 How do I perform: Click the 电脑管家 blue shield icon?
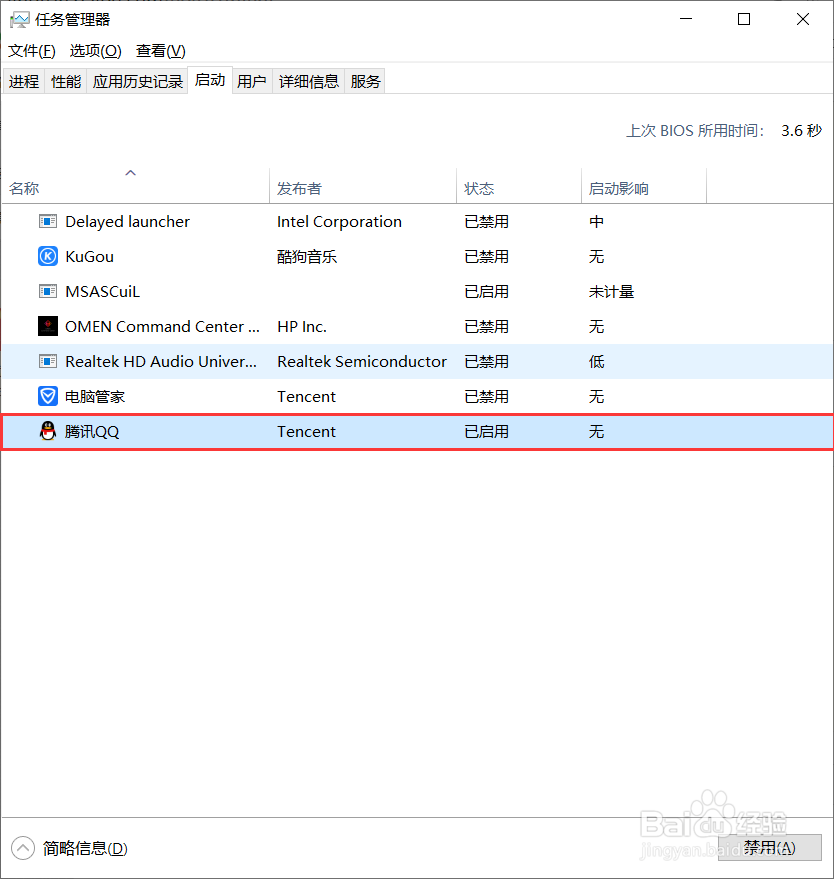(x=47, y=396)
